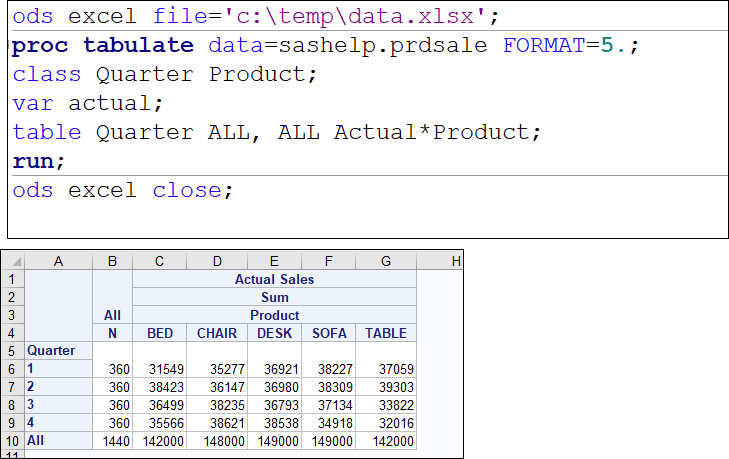
Task: Click the total count cell 1440
Action: click(x=112, y=441)
